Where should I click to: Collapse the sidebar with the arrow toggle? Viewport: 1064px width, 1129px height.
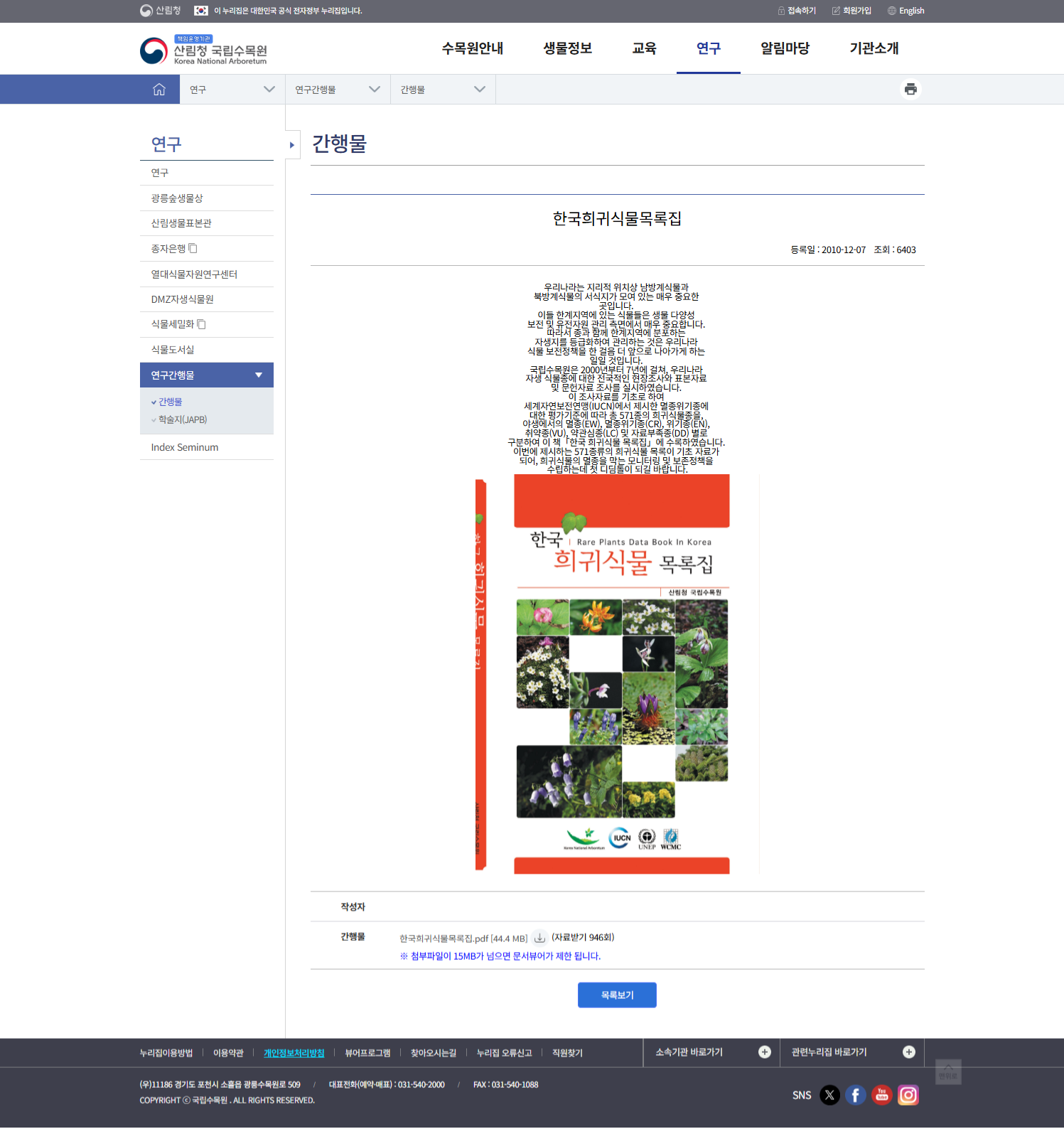(292, 145)
